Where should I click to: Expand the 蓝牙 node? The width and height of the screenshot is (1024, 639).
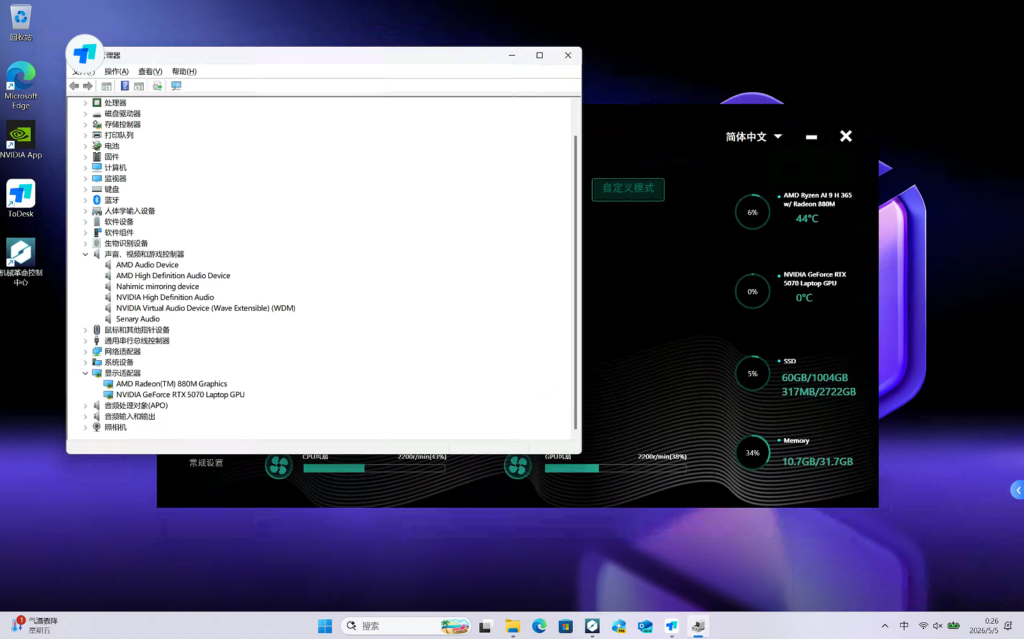85,200
